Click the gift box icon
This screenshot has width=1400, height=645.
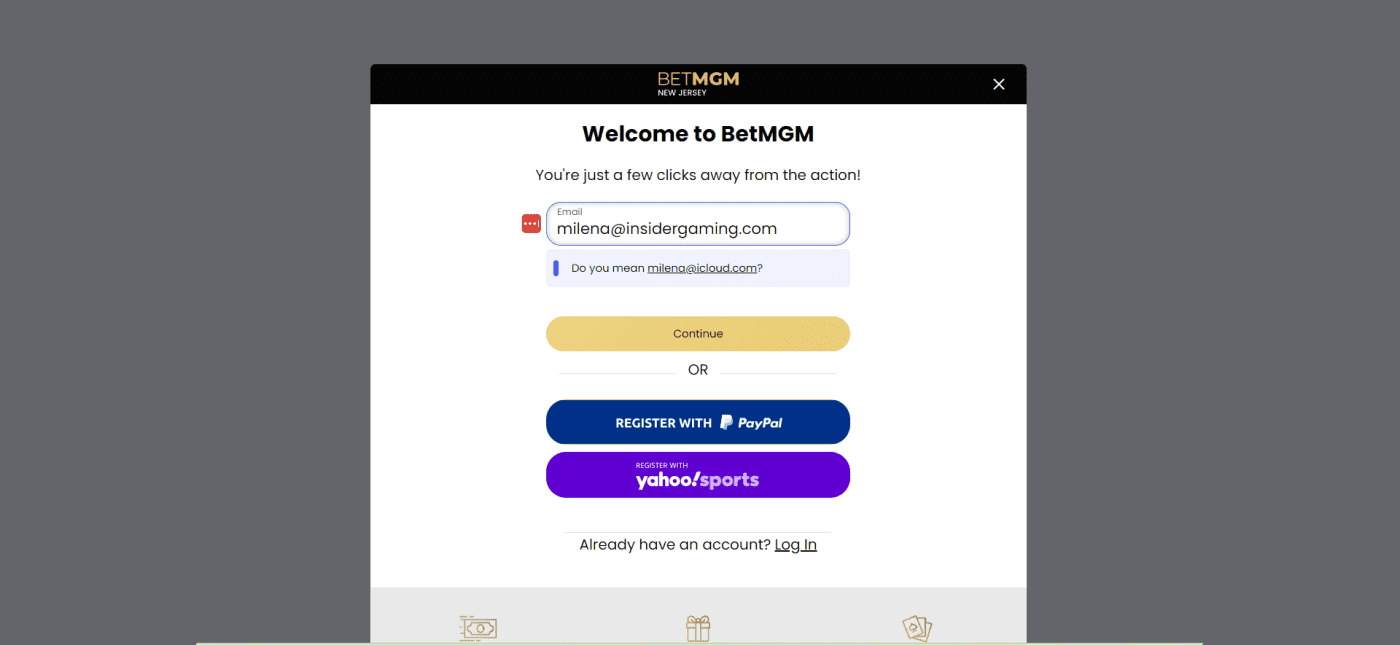tap(698, 628)
